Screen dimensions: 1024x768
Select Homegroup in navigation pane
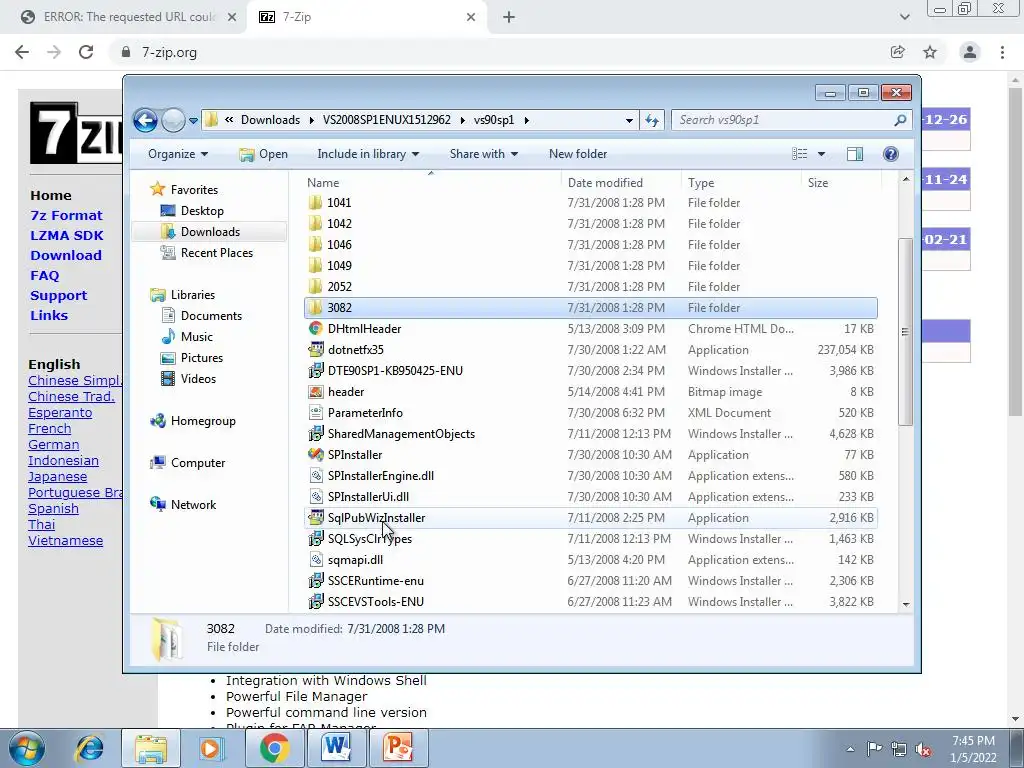[202, 421]
